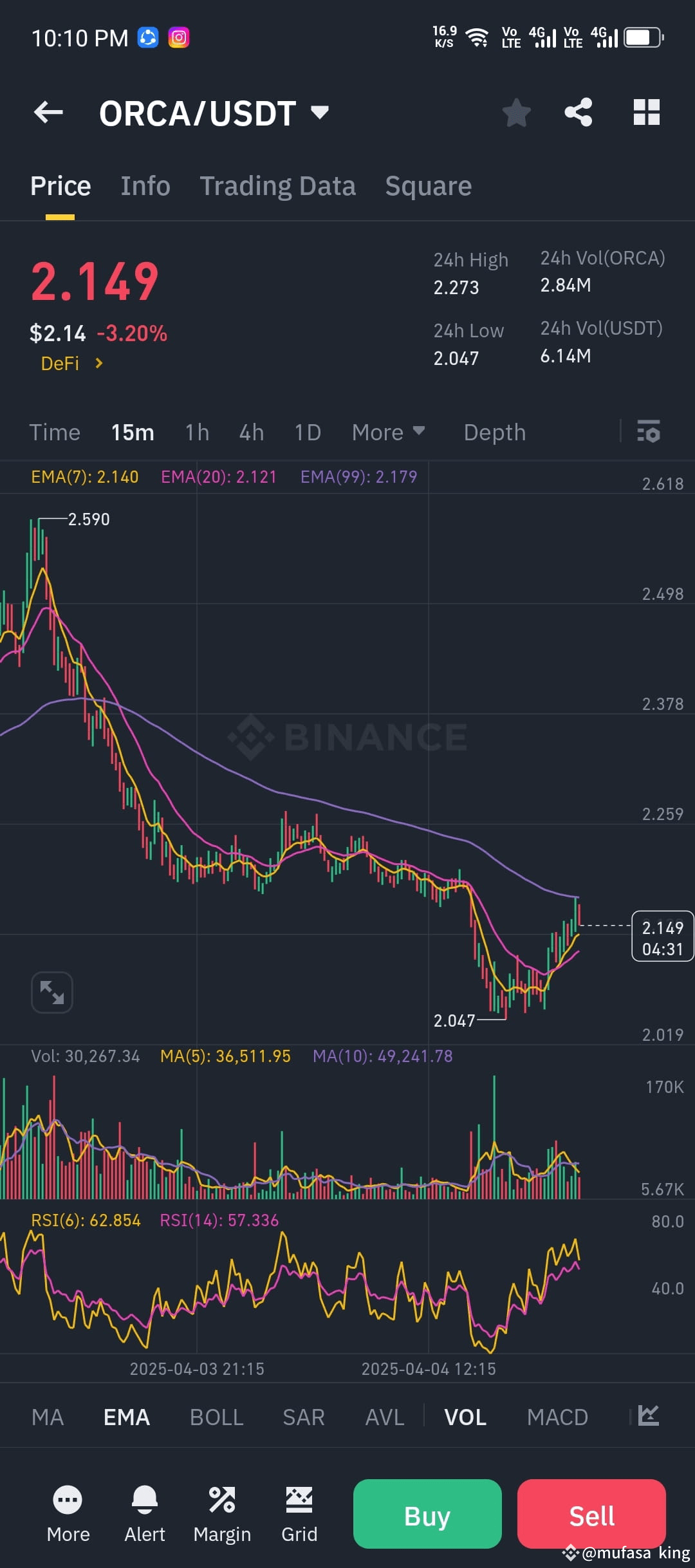Viewport: 695px width, 1568px height.
Task: Tap the Wi-Fi status icon
Action: click(x=477, y=37)
